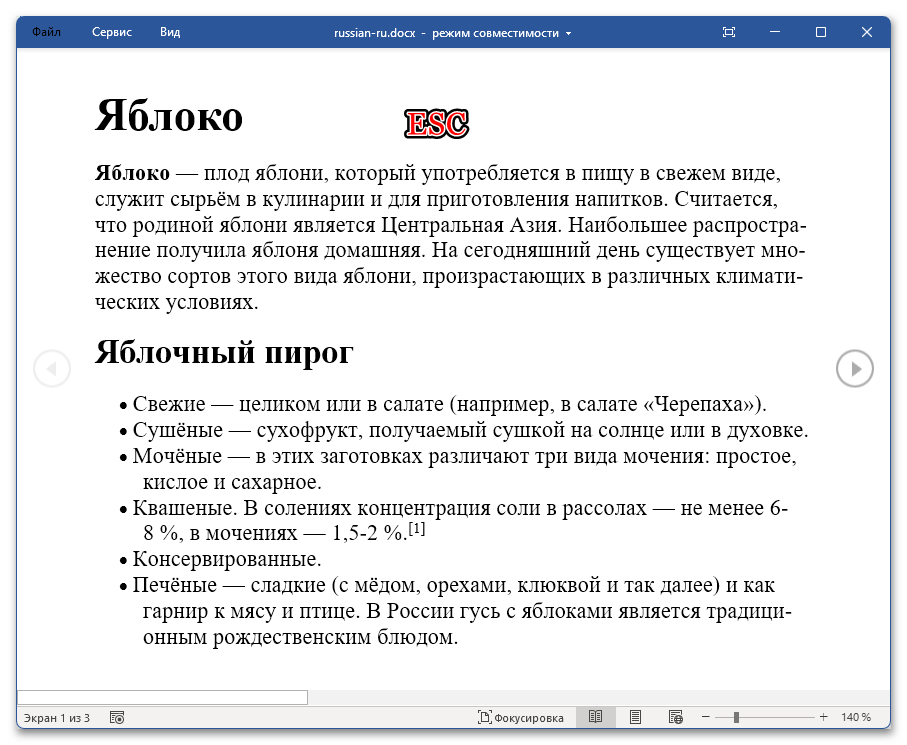Open the Сервис menu
The image size is (907, 745).
point(112,32)
